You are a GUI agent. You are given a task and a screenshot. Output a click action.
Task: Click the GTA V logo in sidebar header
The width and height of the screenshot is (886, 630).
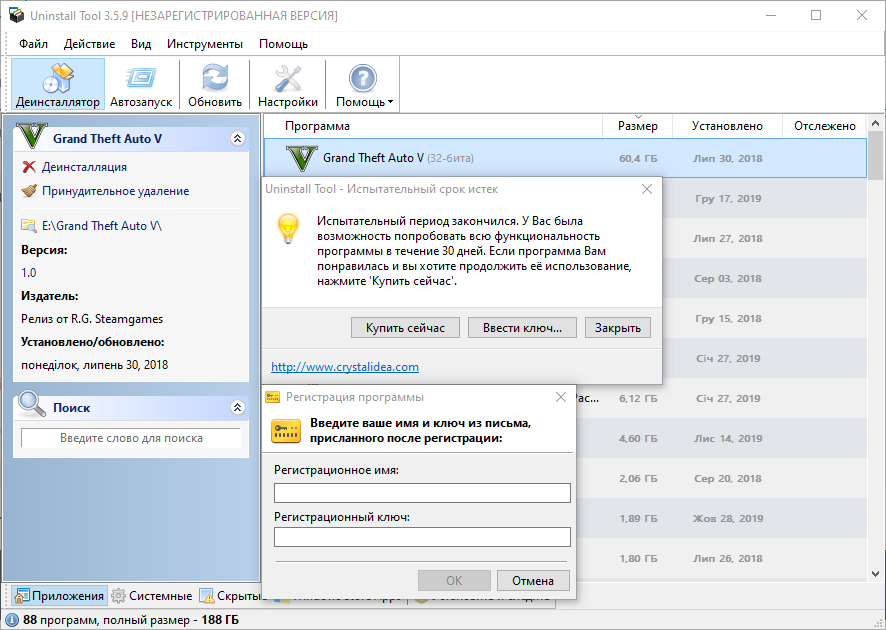coord(32,136)
